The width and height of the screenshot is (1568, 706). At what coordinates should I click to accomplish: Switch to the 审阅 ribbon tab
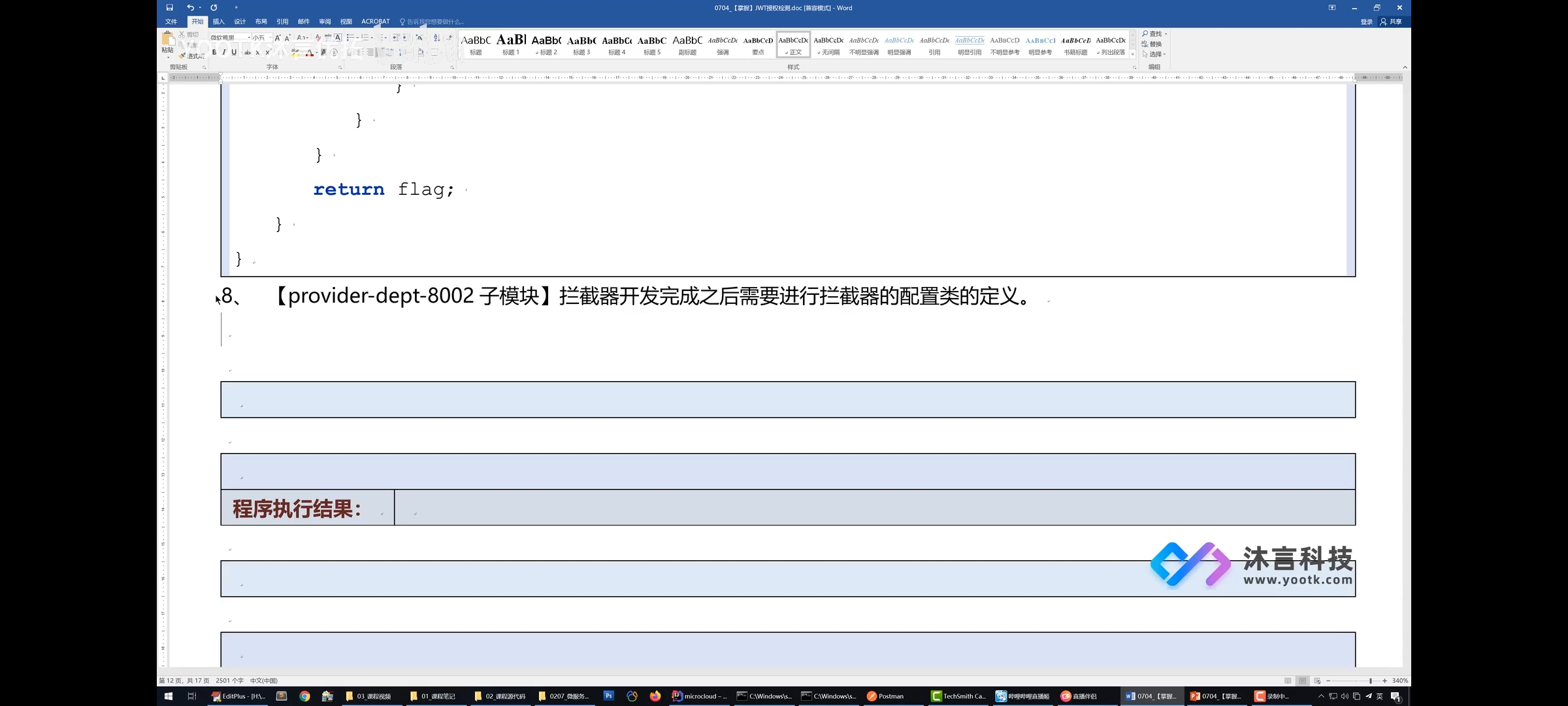click(x=325, y=22)
